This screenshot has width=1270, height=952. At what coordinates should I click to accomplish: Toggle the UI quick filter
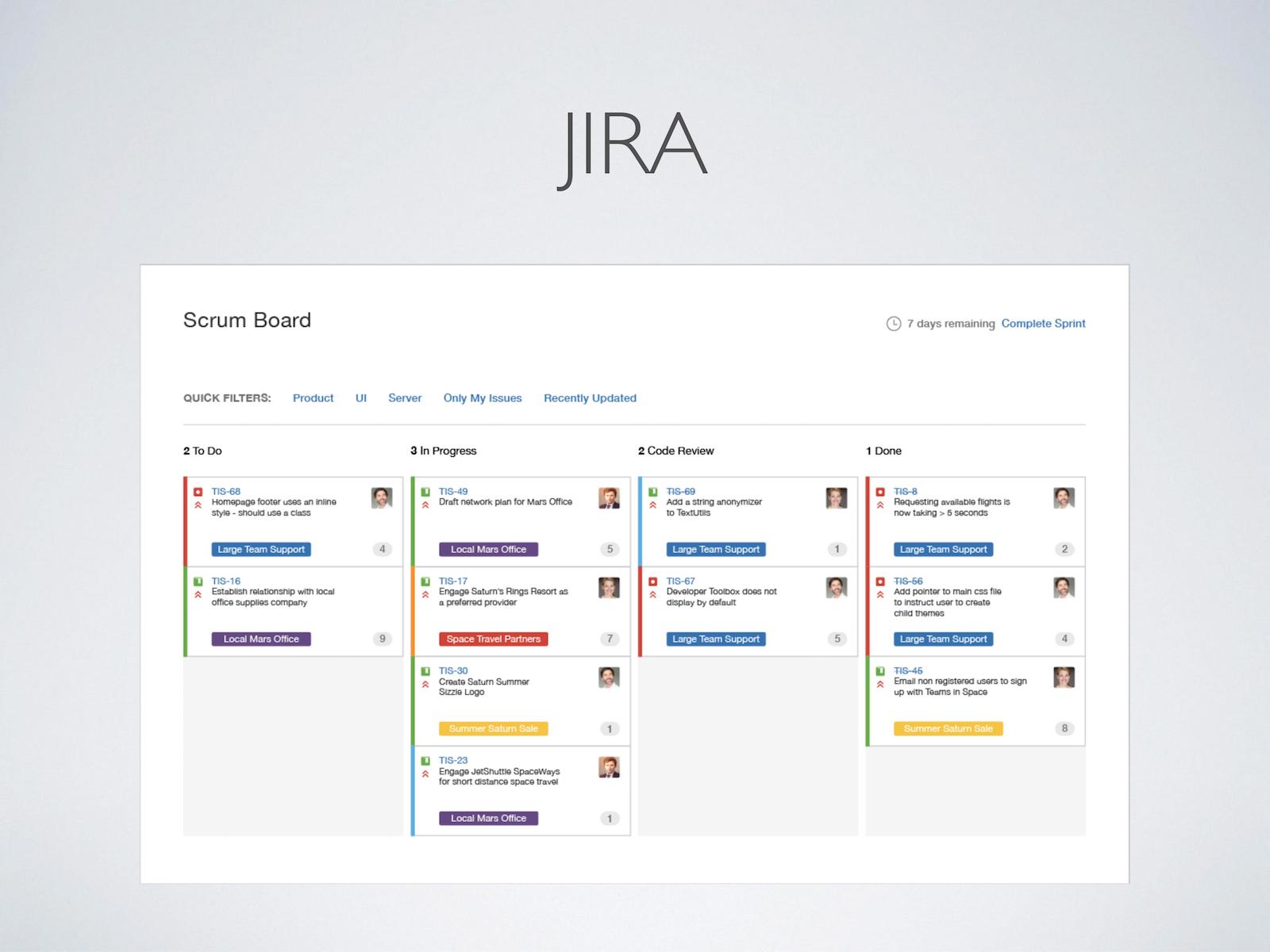click(361, 398)
